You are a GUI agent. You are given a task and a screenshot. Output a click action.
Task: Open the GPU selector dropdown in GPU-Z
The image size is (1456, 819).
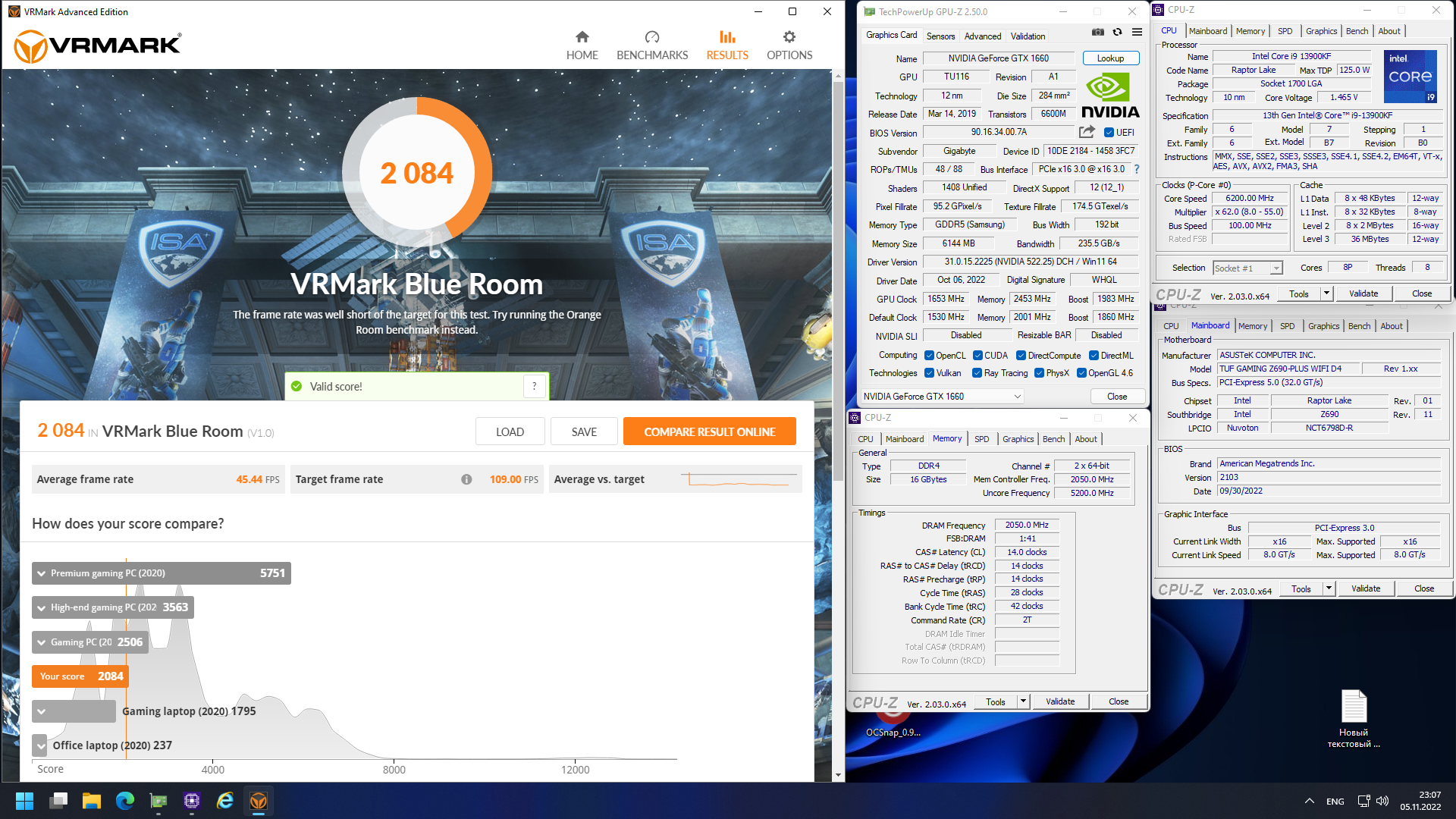(x=942, y=397)
